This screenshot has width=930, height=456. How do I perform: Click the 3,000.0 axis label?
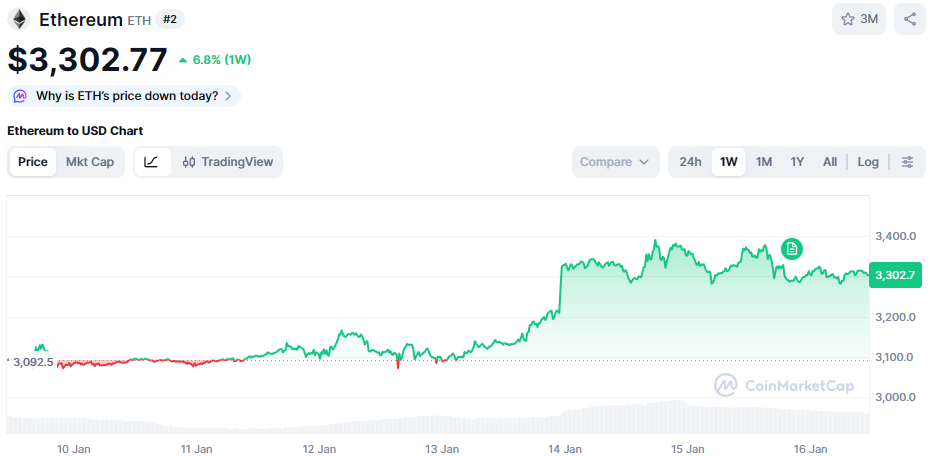coord(896,397)
